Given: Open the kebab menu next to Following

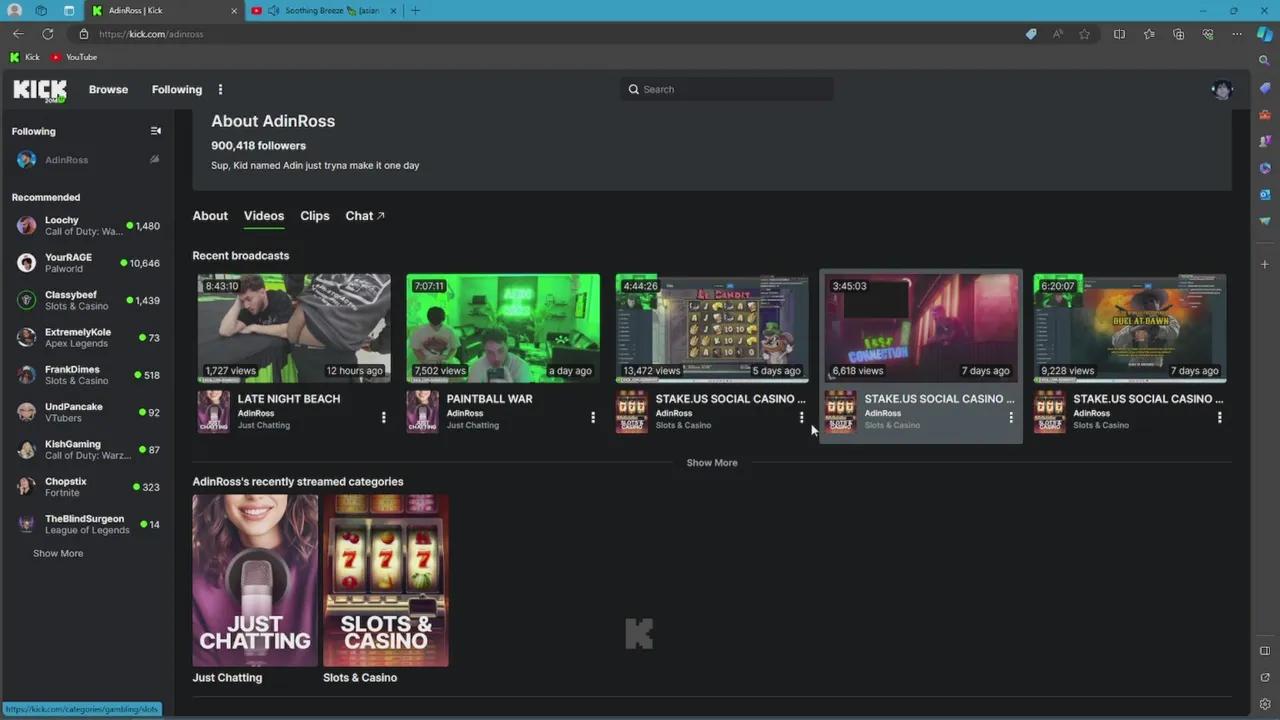Looking at the screenshot, I should tap(220, 89).
